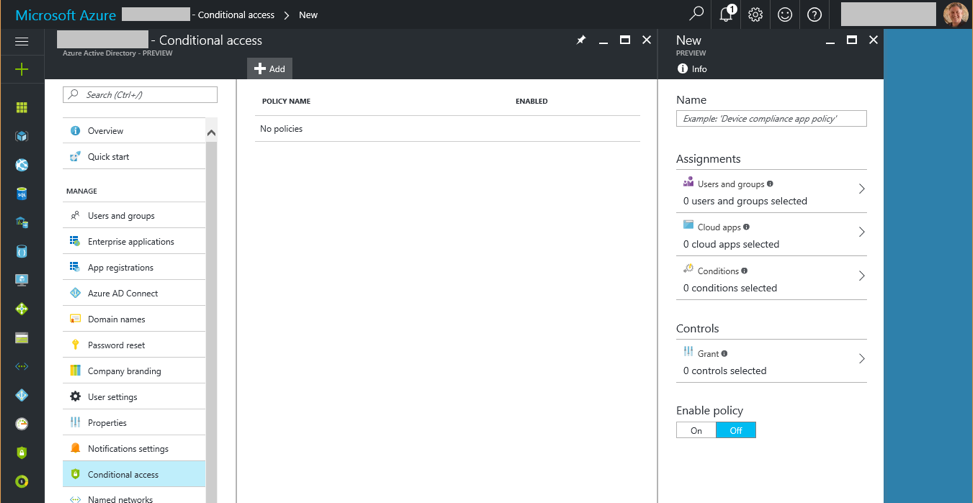Open Security Center shield icon in left rail
This screenshot has width=973, height=503.
(22, 452)
